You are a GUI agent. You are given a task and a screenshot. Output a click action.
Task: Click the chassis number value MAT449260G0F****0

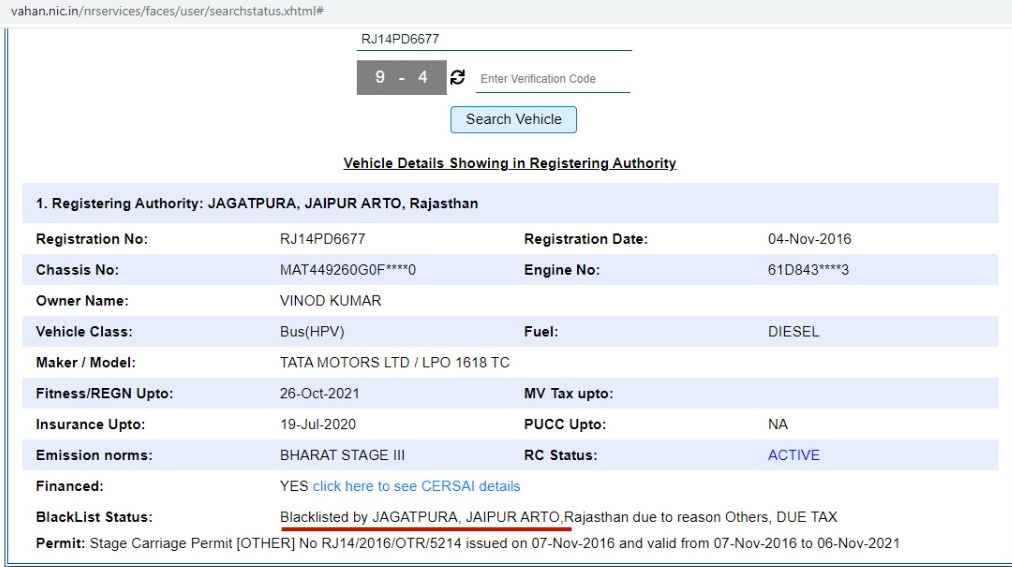pos(348,270)
